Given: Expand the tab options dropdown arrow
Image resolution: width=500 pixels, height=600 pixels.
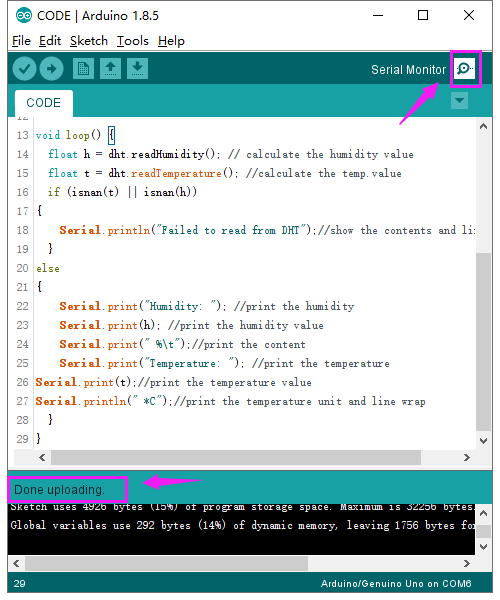Looking at the screenshot, I should 459,101.
